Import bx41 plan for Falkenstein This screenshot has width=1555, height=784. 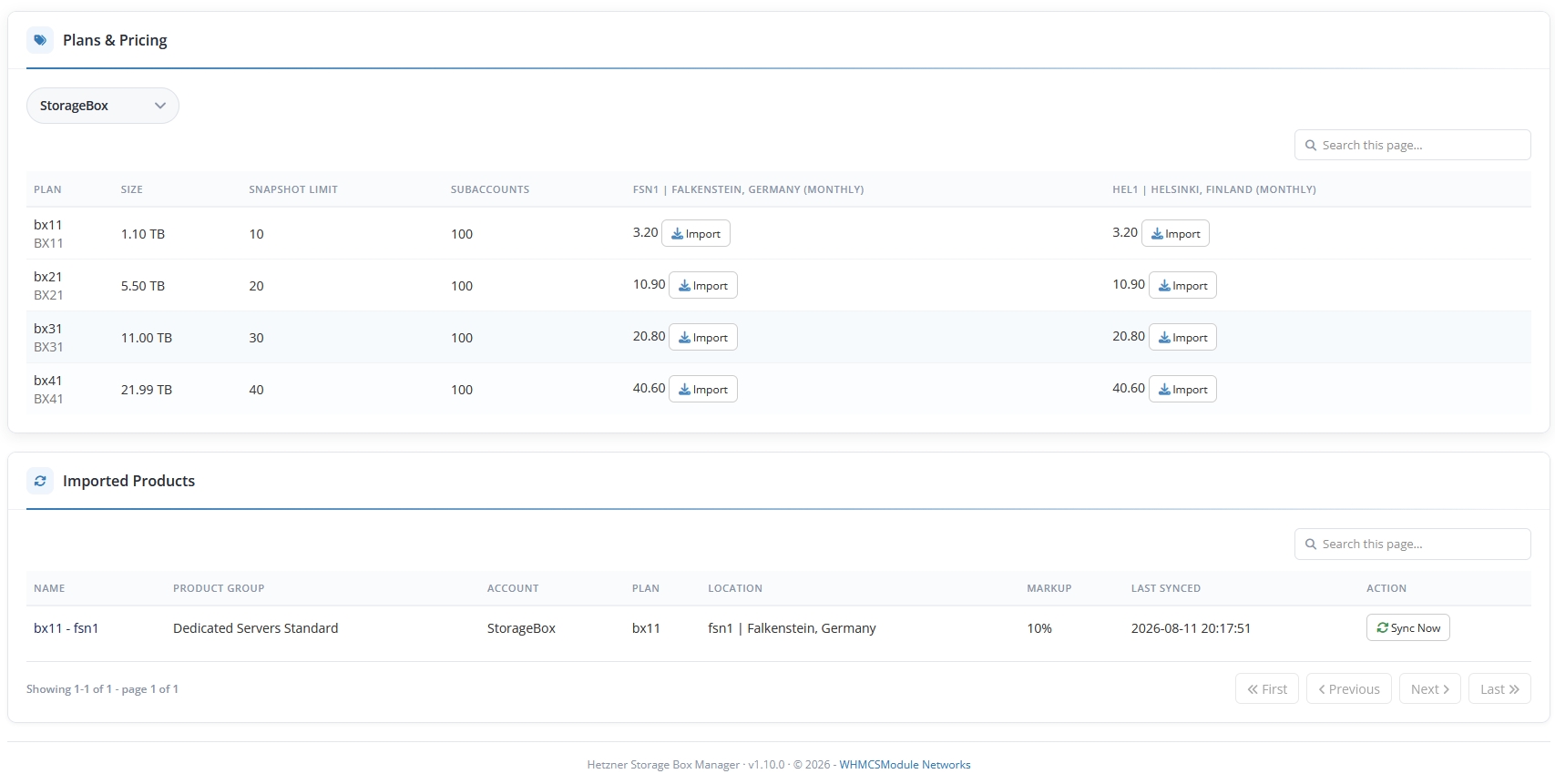pyautogui.click(x=703, y=390)
